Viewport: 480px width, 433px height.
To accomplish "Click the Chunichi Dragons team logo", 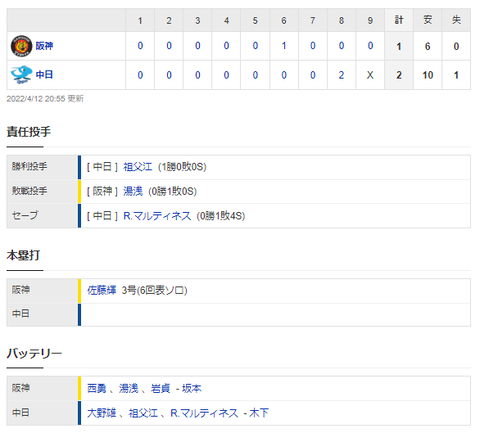I will [22, 75].
